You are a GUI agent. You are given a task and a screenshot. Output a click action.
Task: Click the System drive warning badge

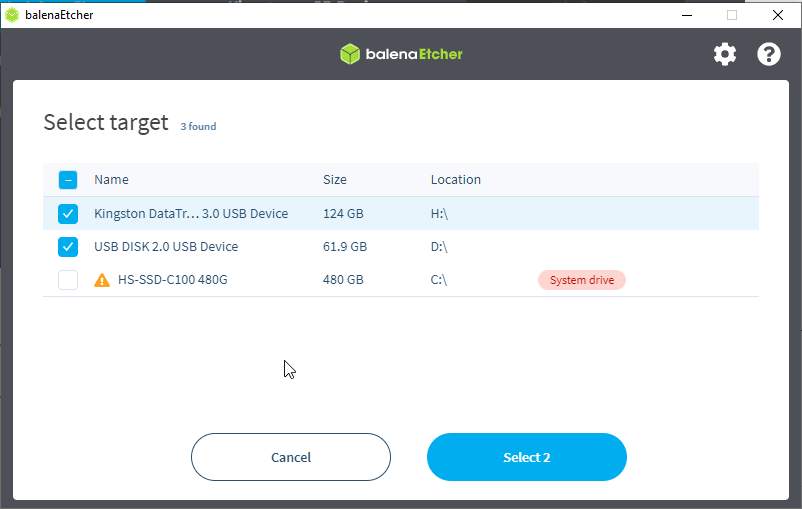582,280
